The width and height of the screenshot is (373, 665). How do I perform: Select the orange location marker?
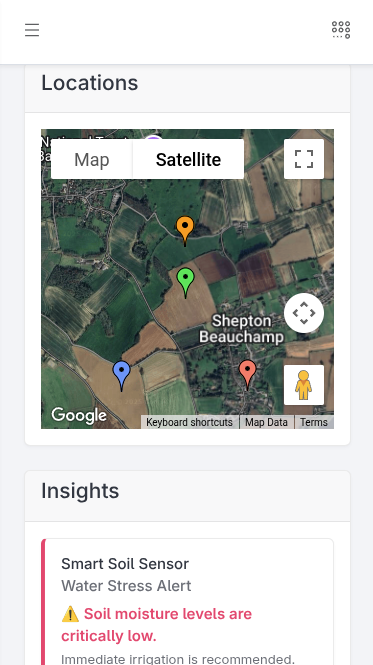coord(185,231)
